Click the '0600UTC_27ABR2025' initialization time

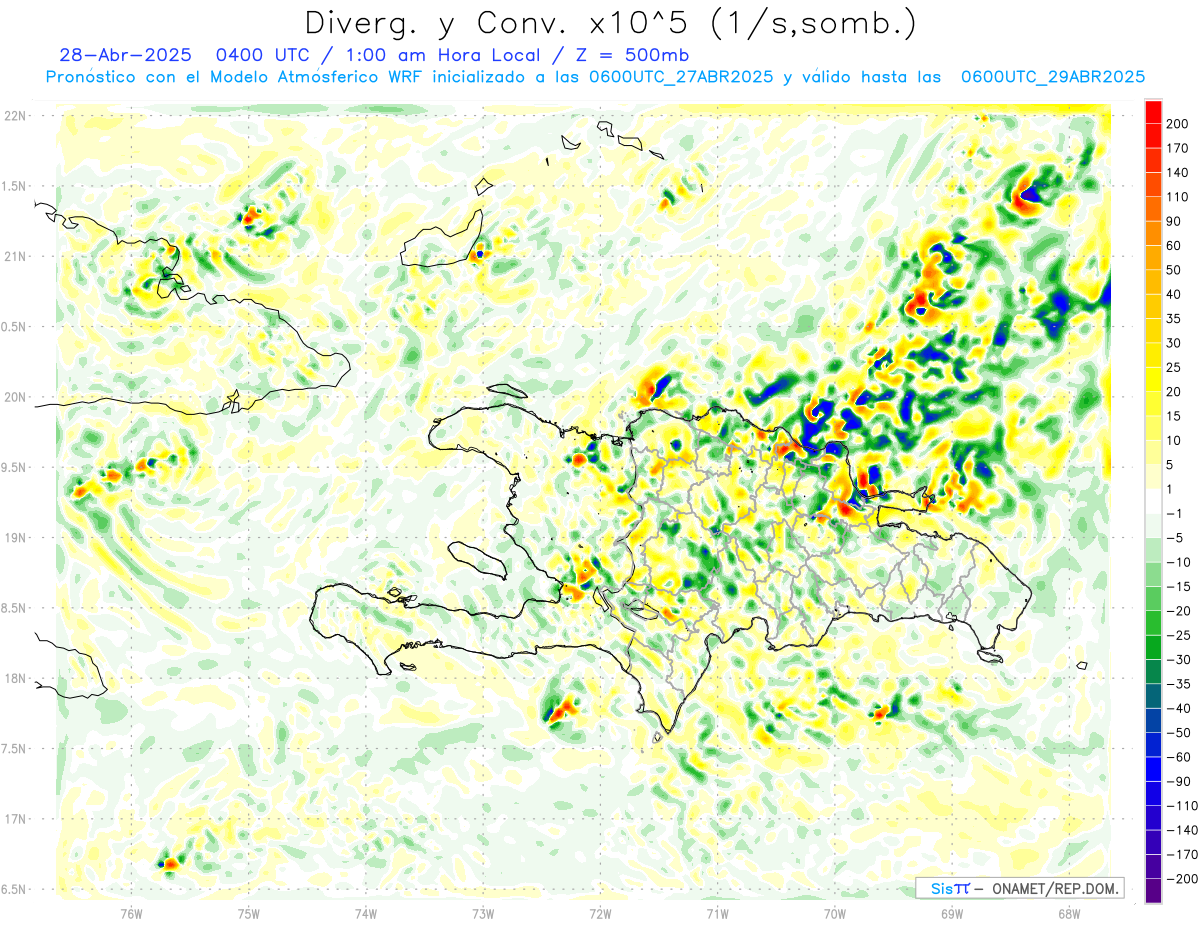(x=680, y=77)
